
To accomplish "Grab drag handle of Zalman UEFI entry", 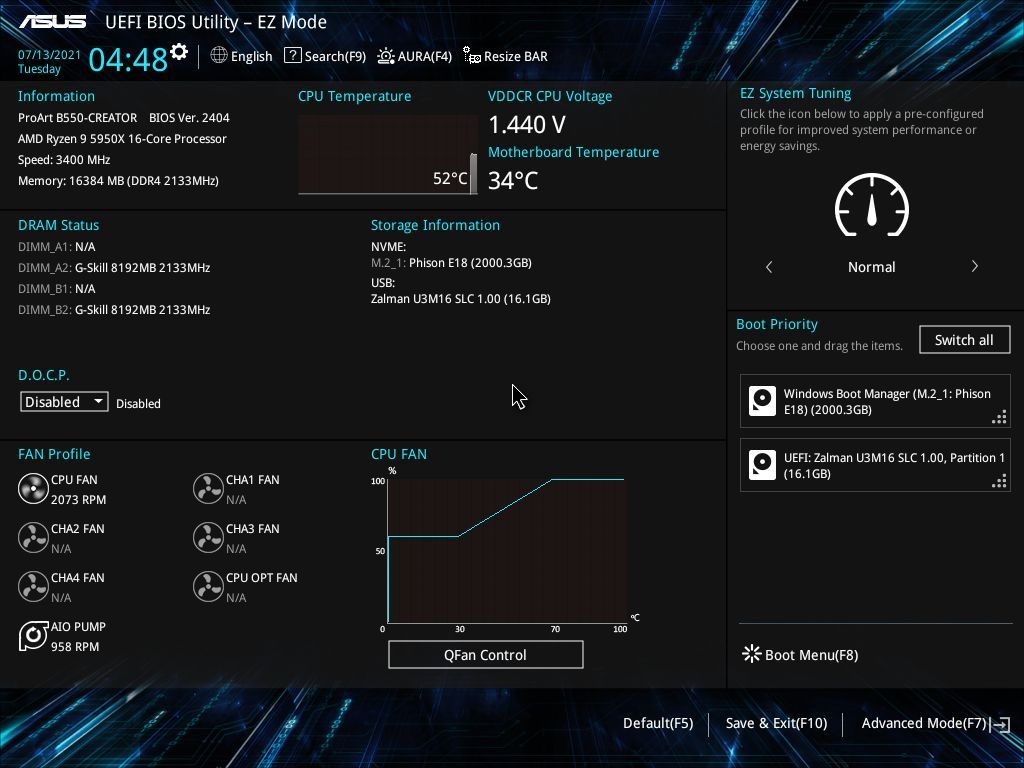I will point(999,481).
